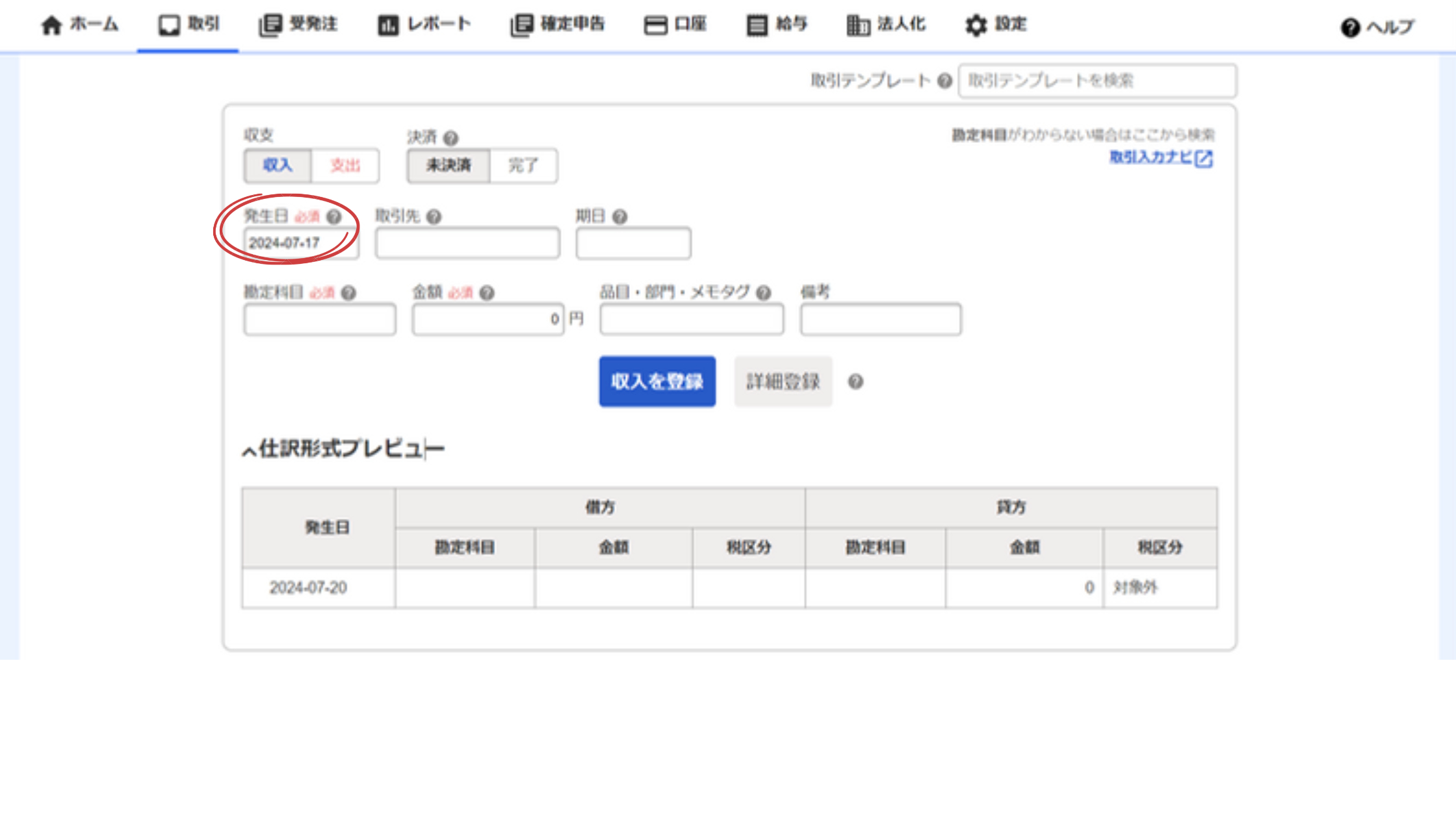
Task: Go to the 確定申告 tab
Action: pos(558,25)
